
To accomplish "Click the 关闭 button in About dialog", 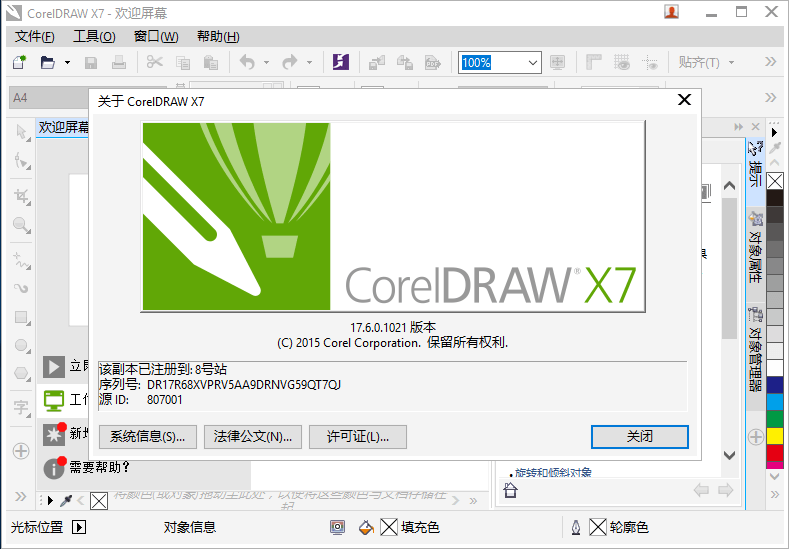I will (640, 436).
